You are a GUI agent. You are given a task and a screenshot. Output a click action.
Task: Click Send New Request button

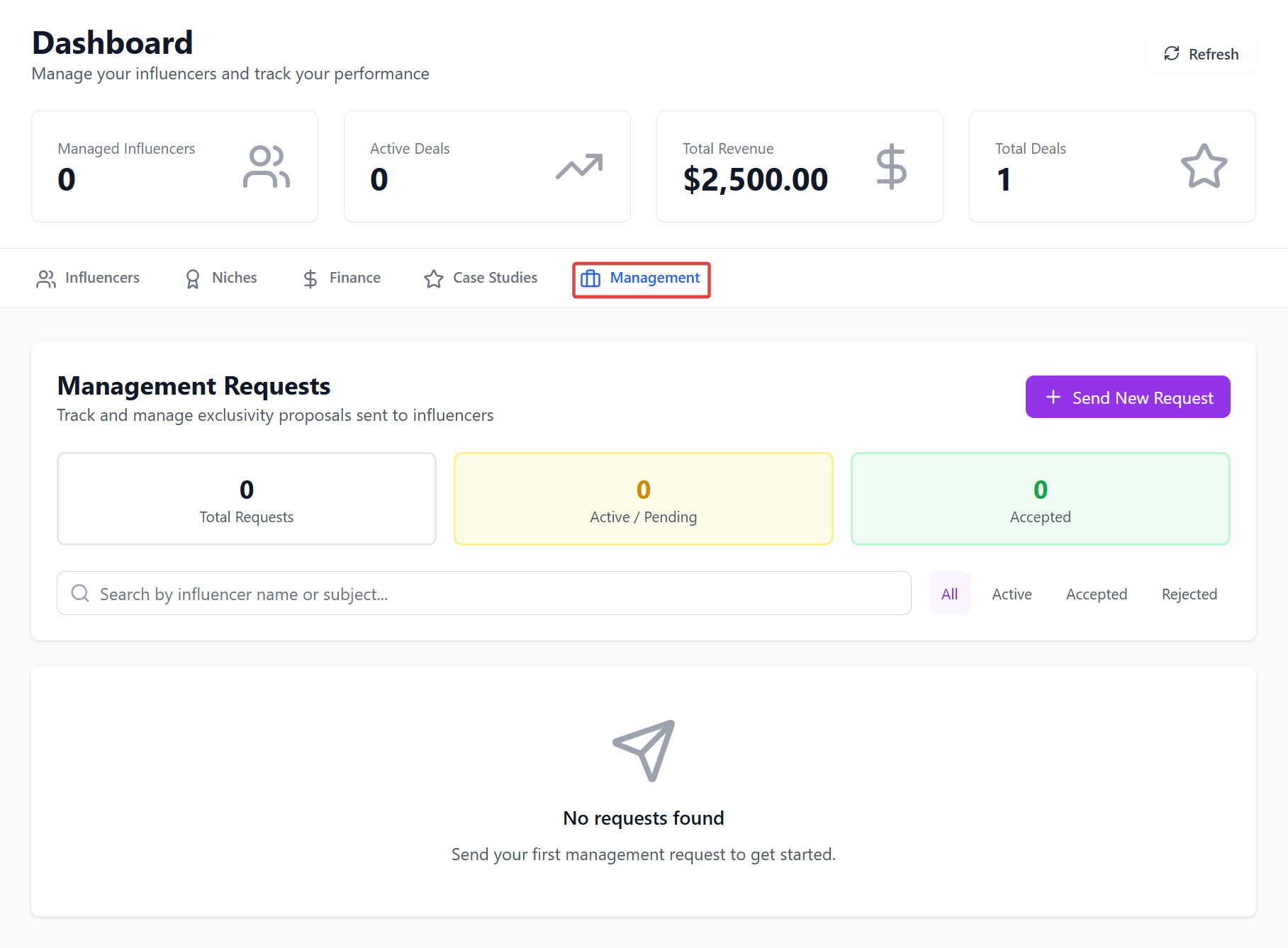click(x=1128, y=397)
